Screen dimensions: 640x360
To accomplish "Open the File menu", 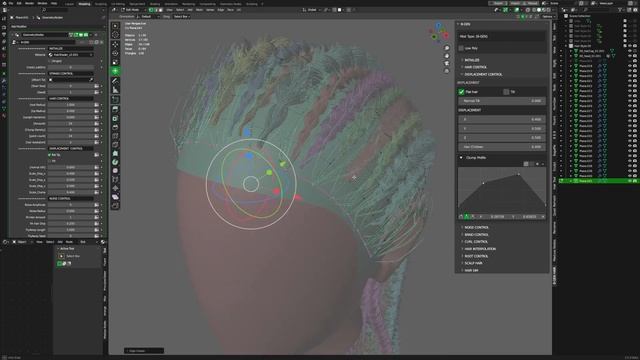I will [x=11, y=3].
